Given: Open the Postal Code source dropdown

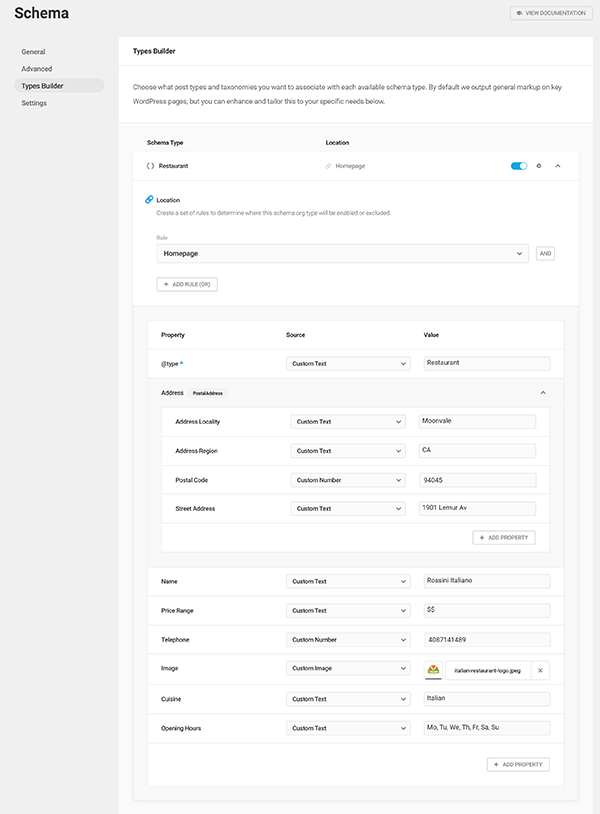Looking at the screenshot, I should coord(347,480).
